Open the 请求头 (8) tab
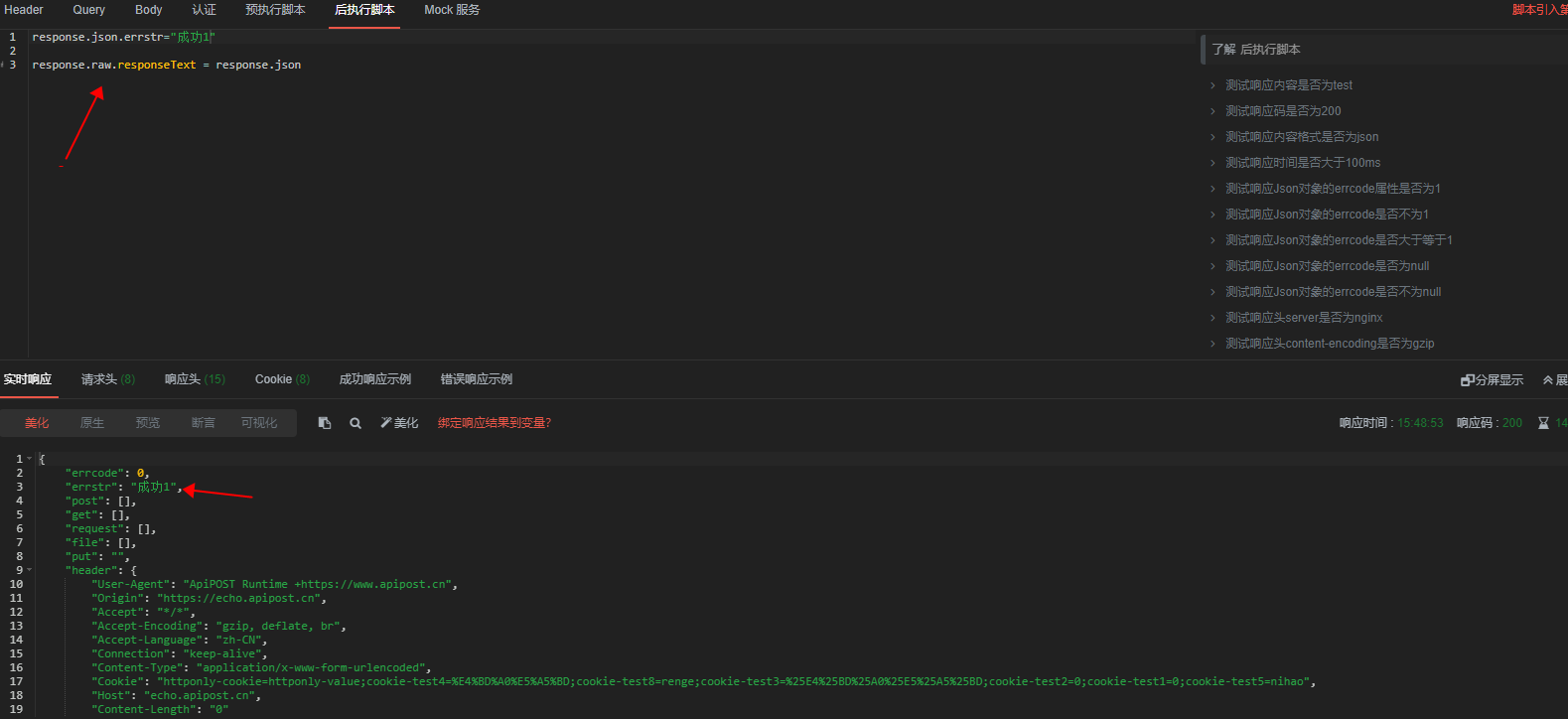 (x=108, y=379)
